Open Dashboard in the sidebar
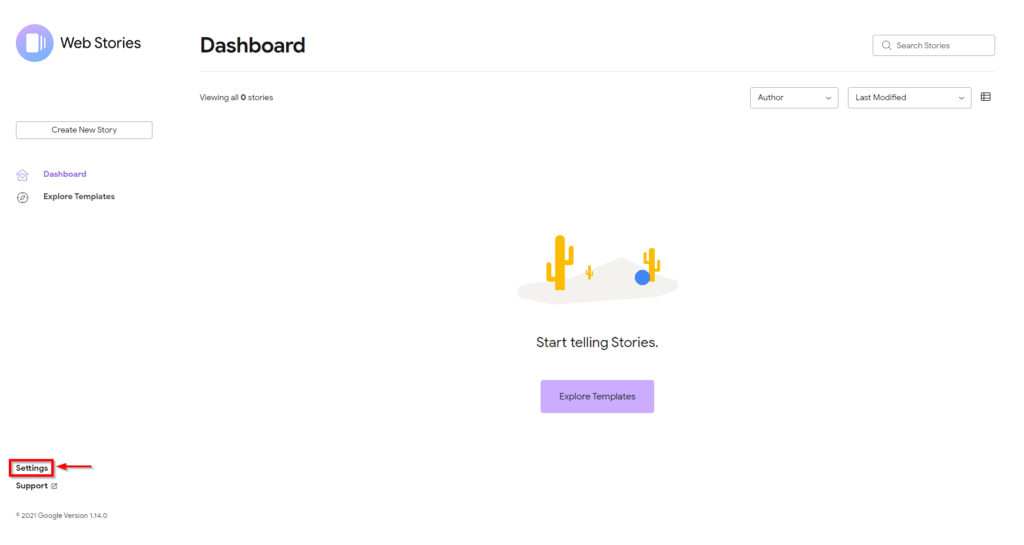 coord(65,174)
